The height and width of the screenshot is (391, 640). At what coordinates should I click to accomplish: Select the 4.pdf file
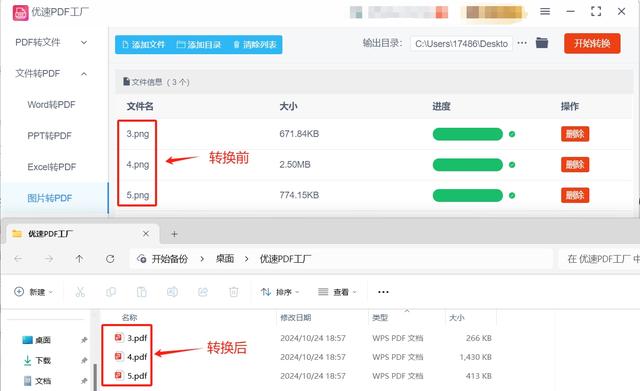131,357
